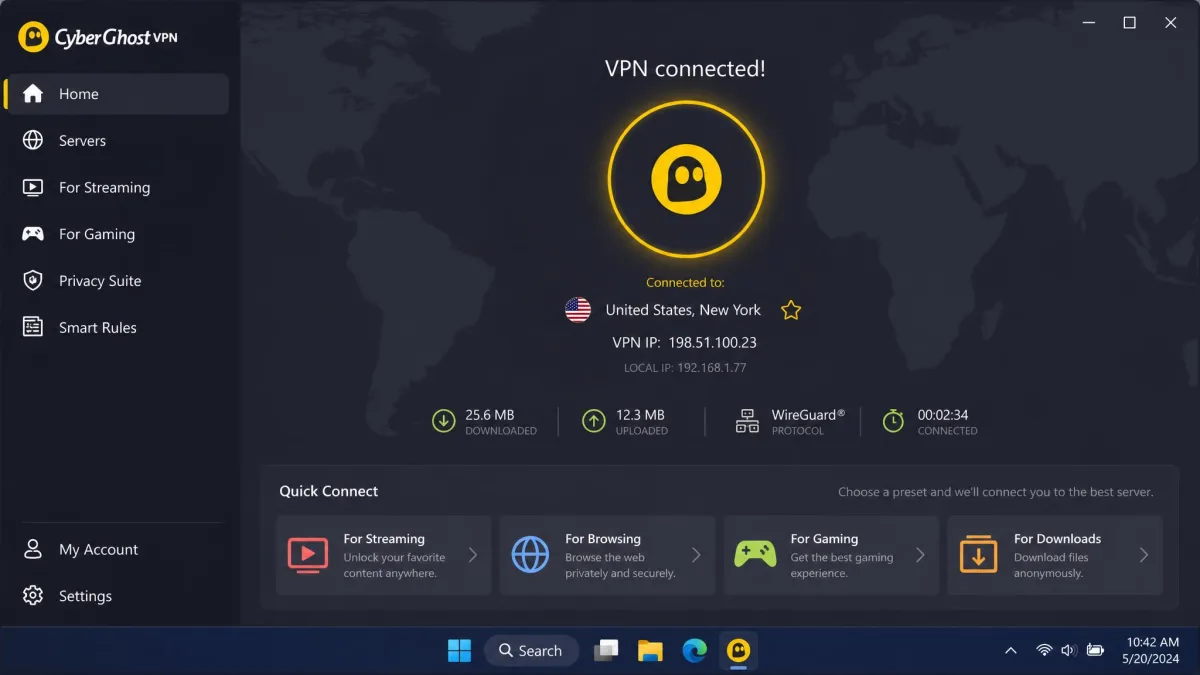1200x675 pixels.
Task: Click the connected time stopwatch icon
Action: click(x=893, y=421)
